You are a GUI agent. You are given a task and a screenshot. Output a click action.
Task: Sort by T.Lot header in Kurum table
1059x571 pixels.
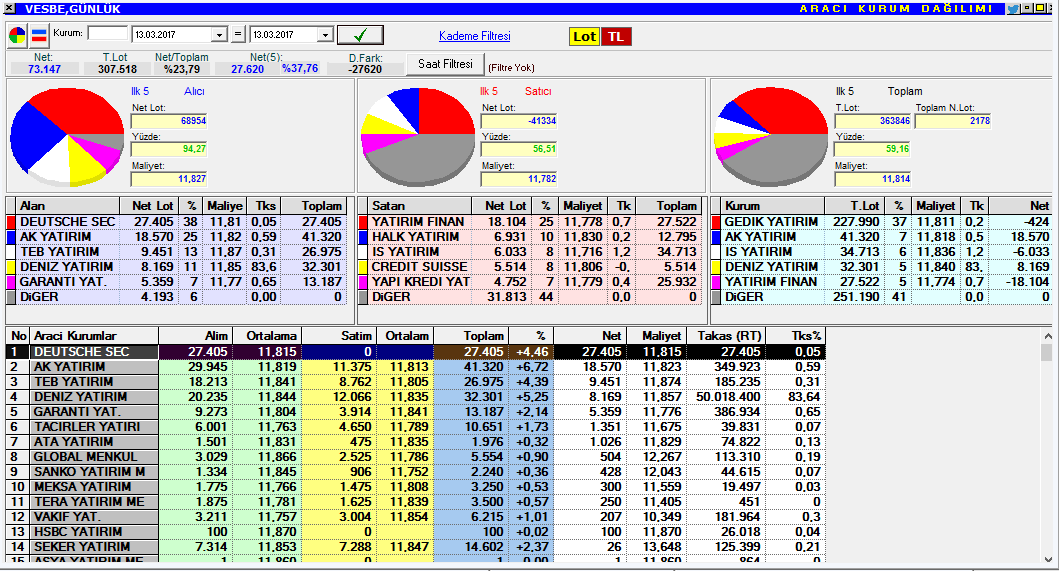(855, 206)
